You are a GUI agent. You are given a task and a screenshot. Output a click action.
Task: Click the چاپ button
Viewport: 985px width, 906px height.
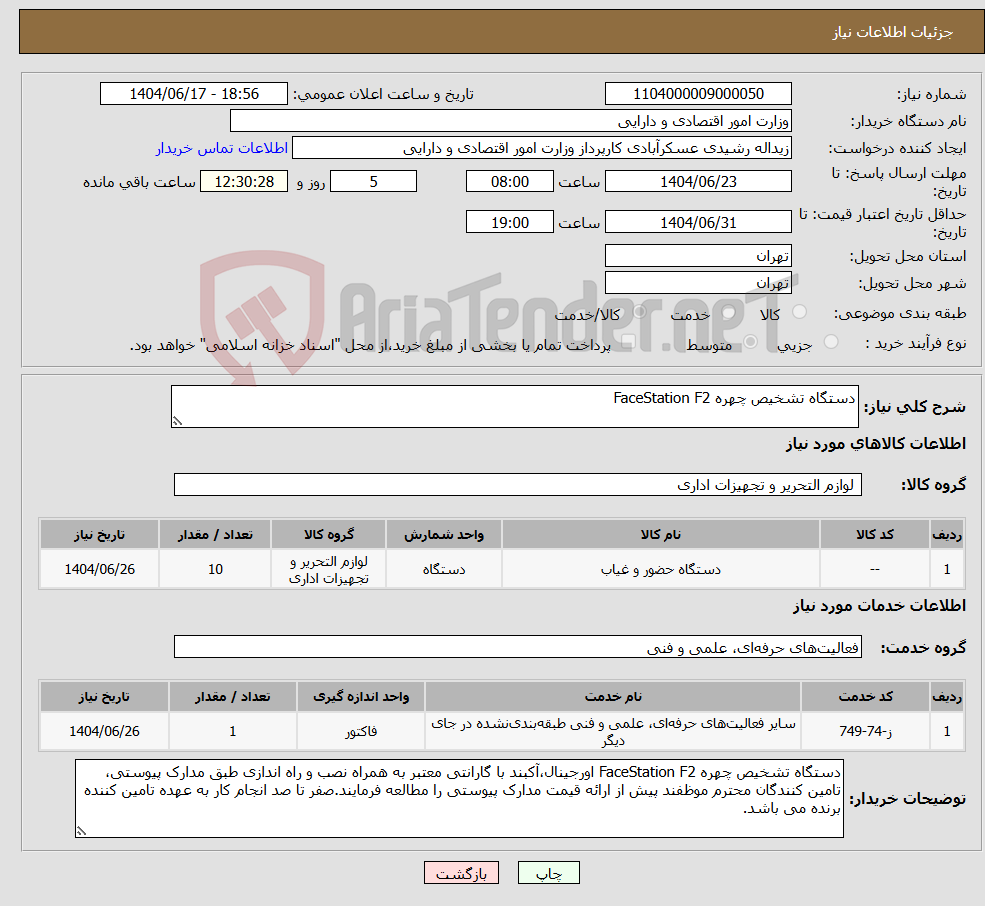547,872
